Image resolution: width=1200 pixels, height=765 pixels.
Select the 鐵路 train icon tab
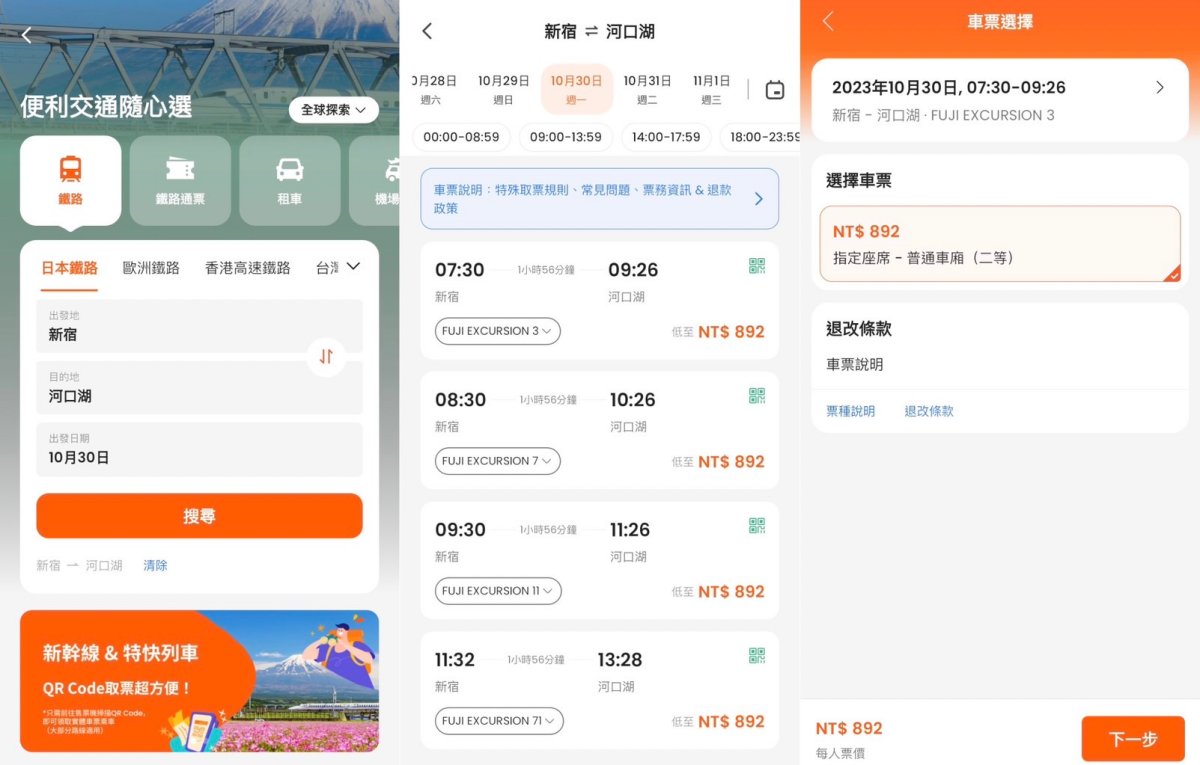point(70,180)
